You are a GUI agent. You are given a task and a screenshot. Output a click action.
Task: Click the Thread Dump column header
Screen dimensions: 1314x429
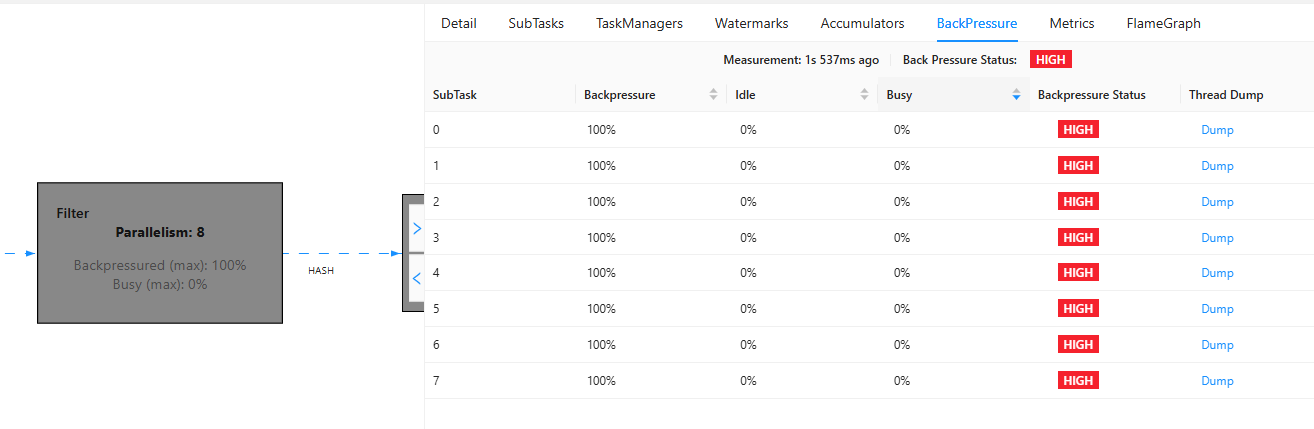(1226, 95)
